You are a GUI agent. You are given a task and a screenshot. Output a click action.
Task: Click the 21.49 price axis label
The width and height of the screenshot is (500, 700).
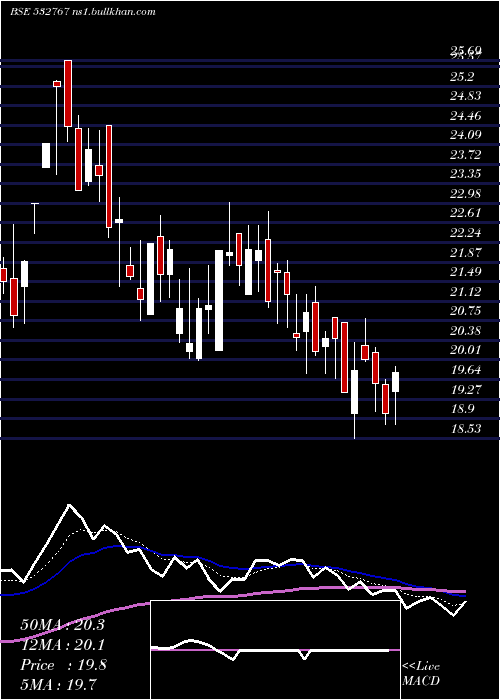click(466, 271)
